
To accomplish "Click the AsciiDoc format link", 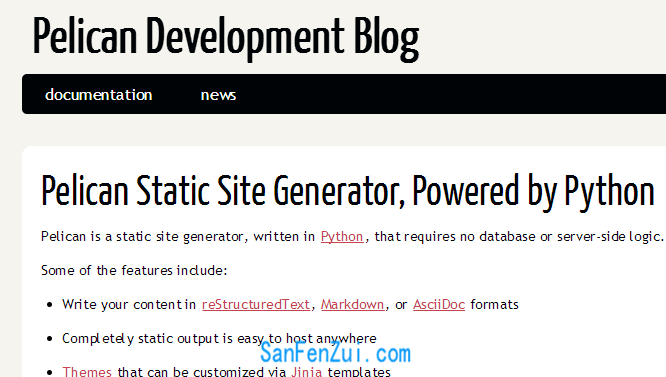I will point(439,304).
